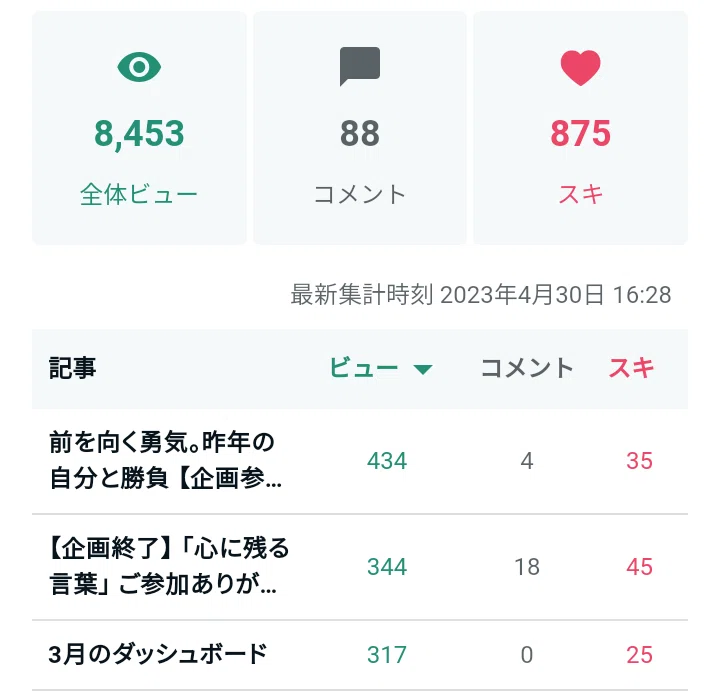720x693 pixels.
Task: Open the 全体ビュー summary card label
Action: tap(139, 194)
